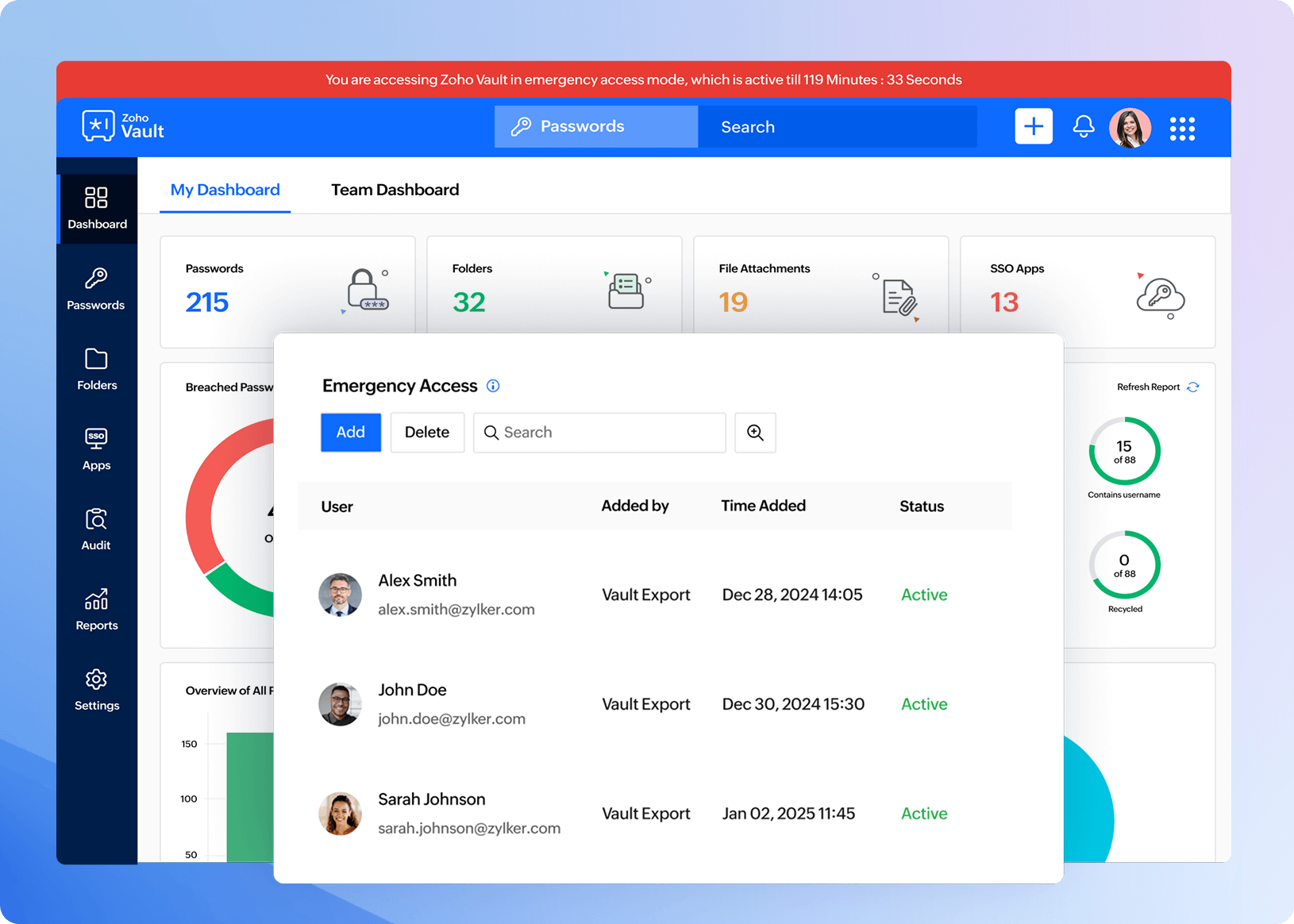Click the notification bell icon
The image size is (1294, 924).
(x=1083, y=126)
